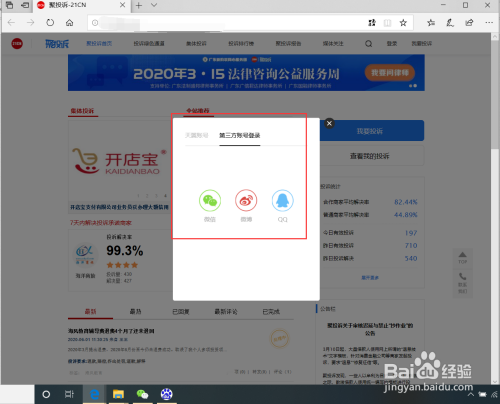
Task: Open Task View from the taskbar
Action: [x=69, y=394]
